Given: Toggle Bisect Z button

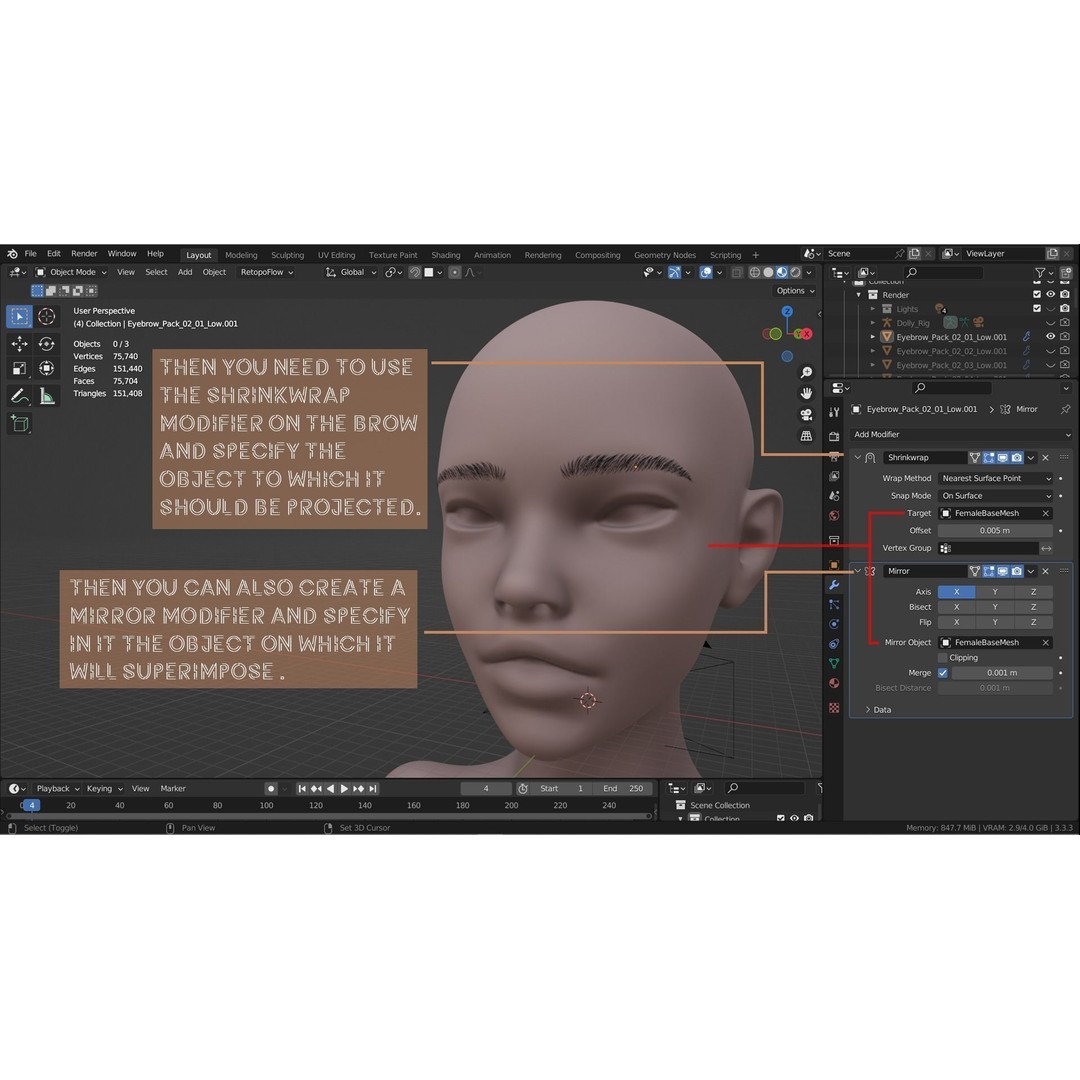Looking at the screenshot, I should pyautogui.click(x=1033, y=607).
